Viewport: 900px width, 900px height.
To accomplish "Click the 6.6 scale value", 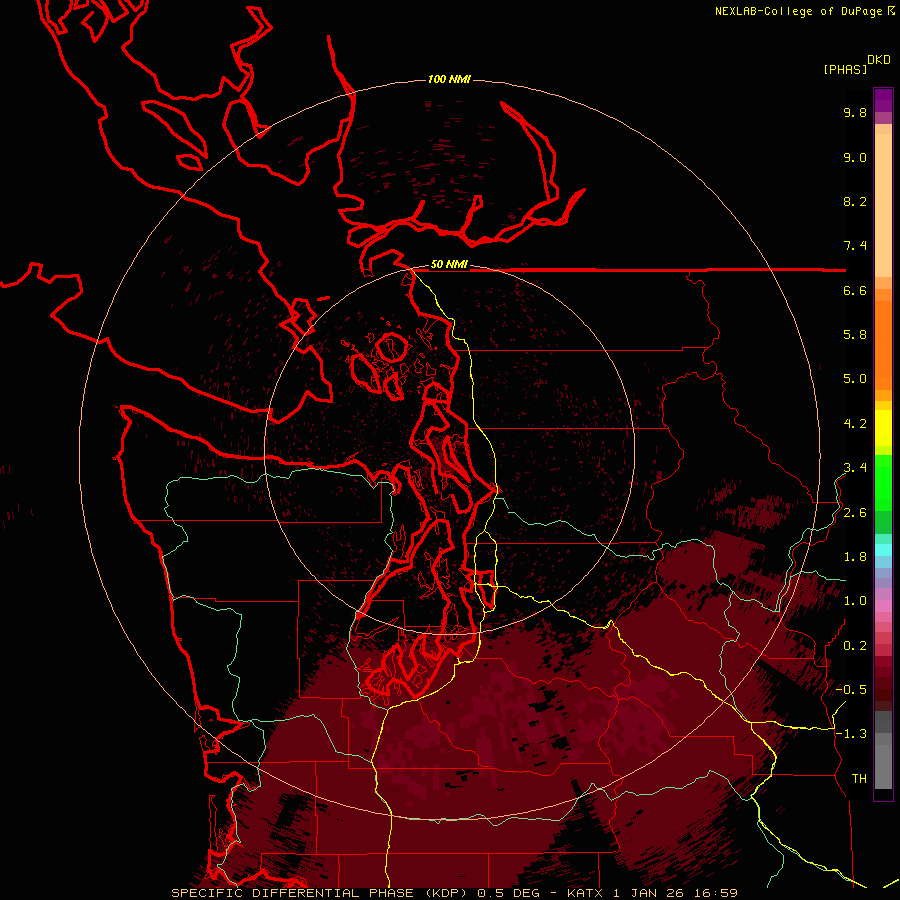I will pos(855,290).
